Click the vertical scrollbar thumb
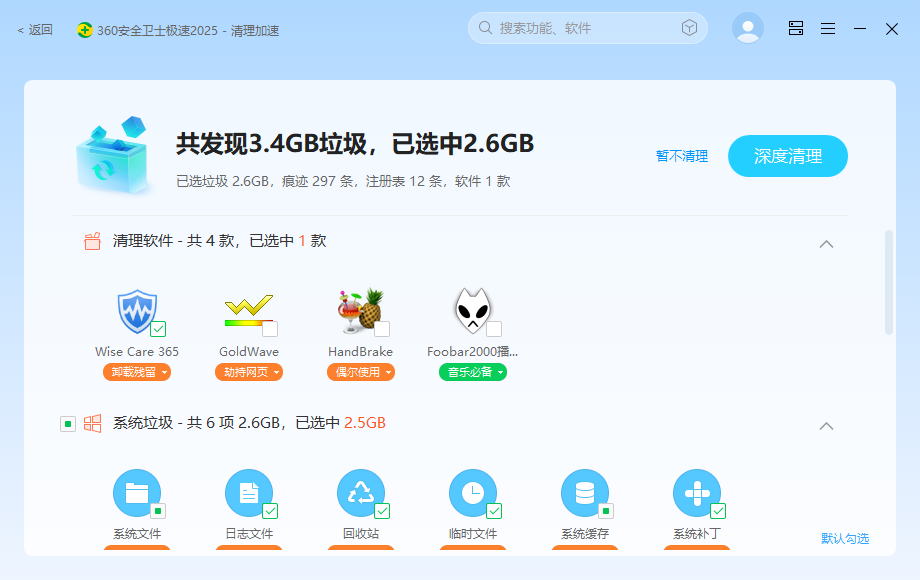 889,282
